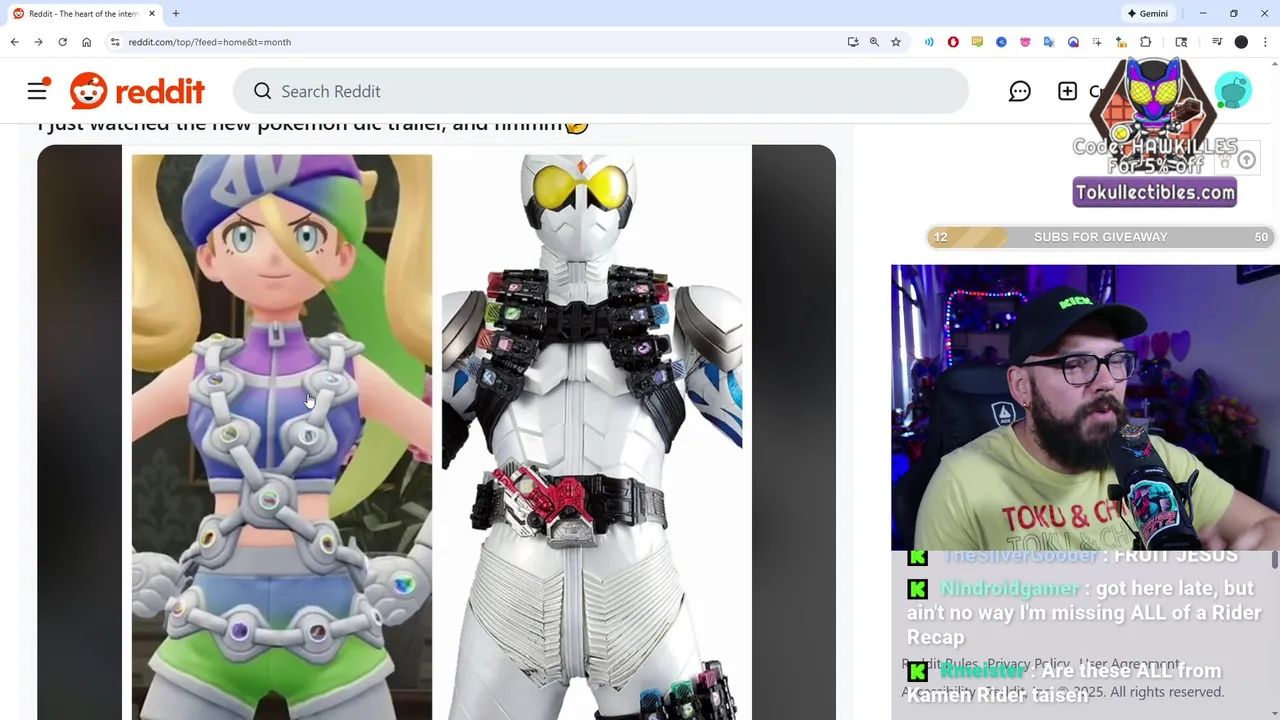Bookmark this page with star icon
The image size is (1280, 720).
point(896,42)
